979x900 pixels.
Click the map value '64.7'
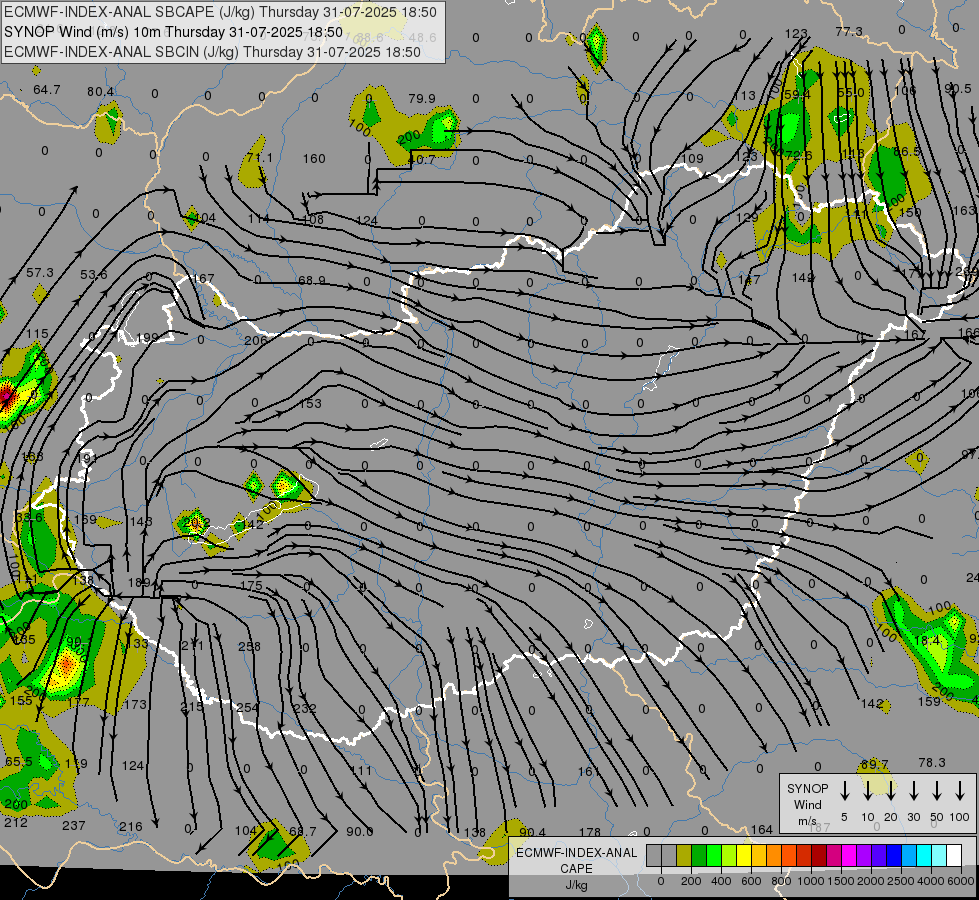(47, 90)
